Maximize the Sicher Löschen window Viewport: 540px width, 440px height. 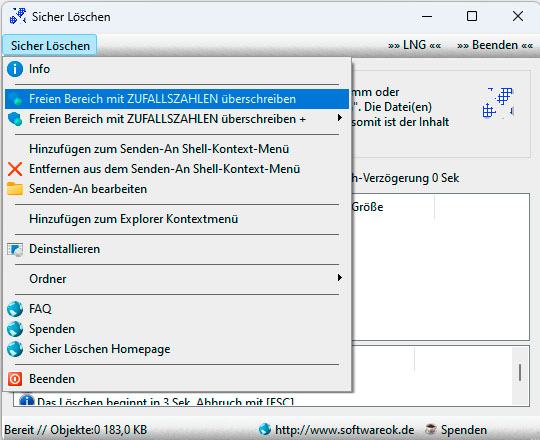472,16
